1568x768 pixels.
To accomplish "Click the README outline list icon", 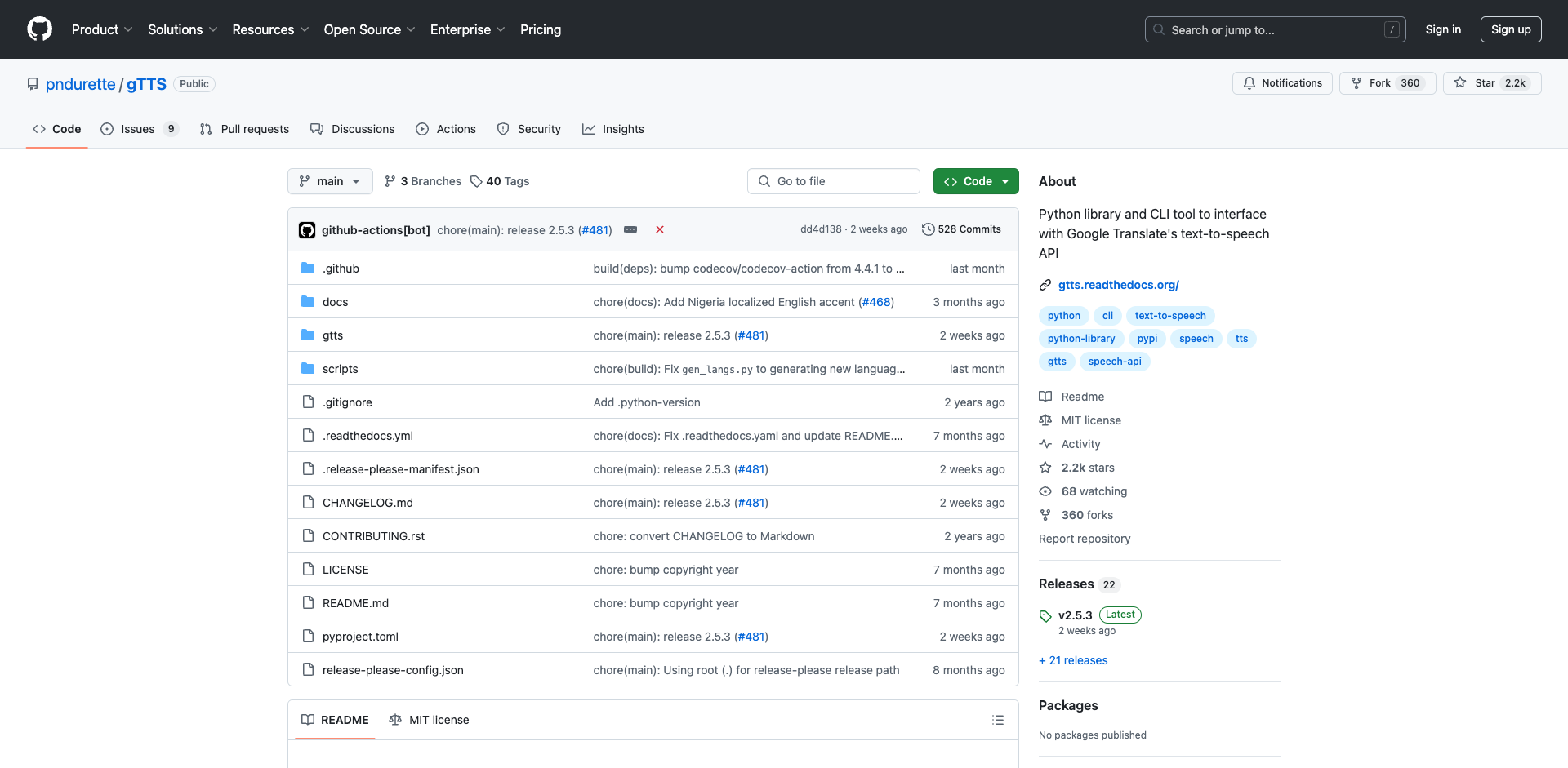I will pyautogui.click(x=998, y=720).
